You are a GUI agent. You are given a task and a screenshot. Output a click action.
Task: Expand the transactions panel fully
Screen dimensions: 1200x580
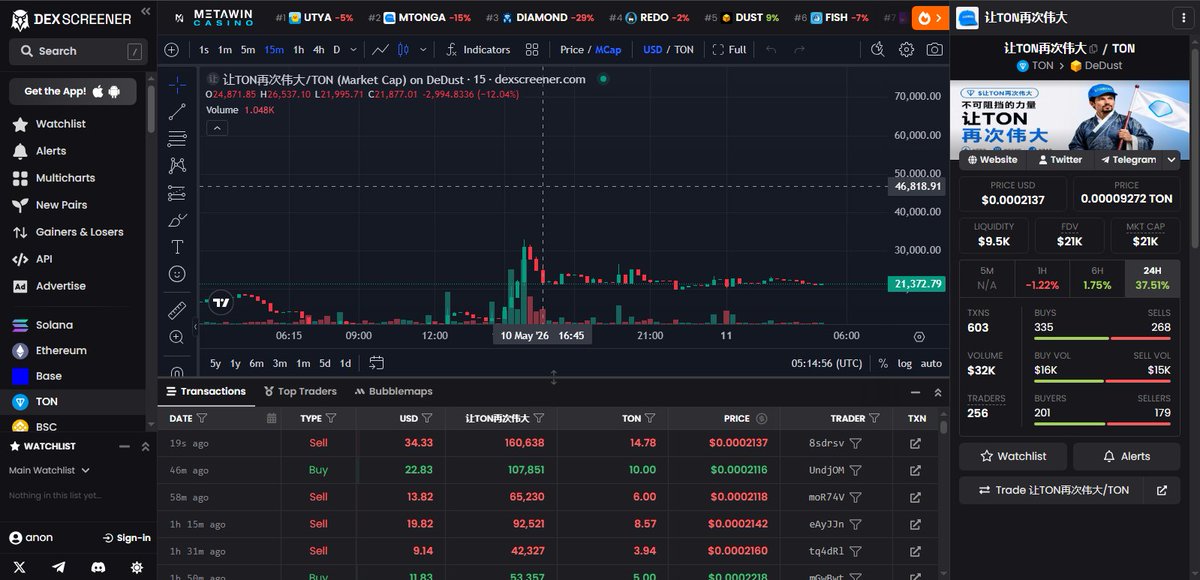point(938,392)
